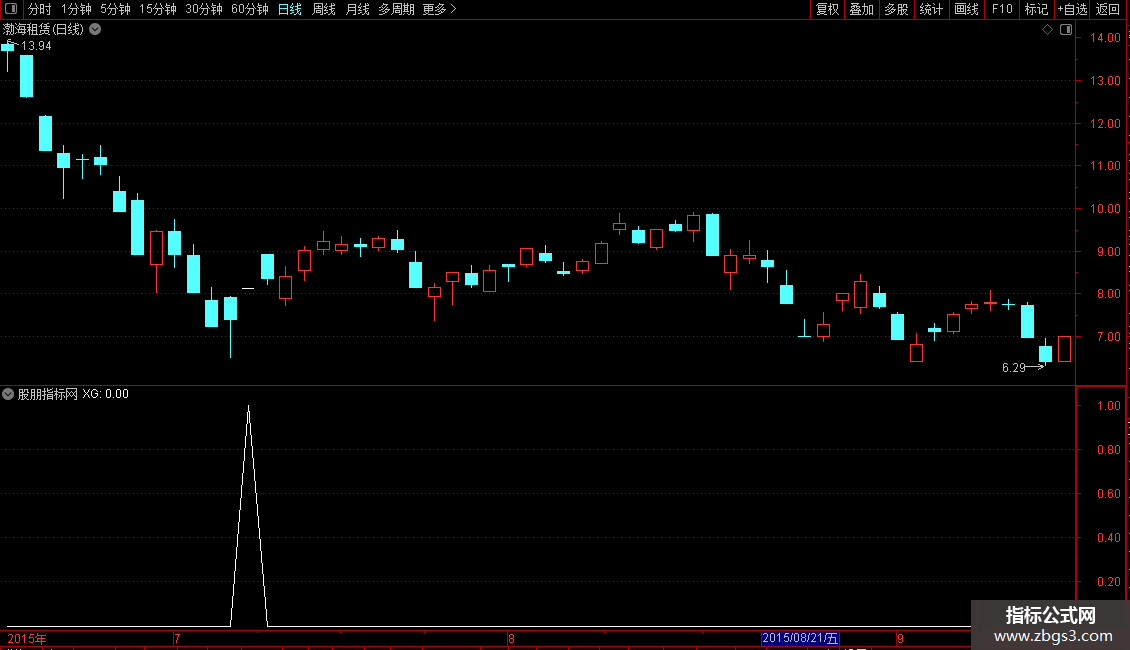Screen dimensions: 1130x650
Task: Expand the 更多 periods menu
Action: (x=439, y=9)
